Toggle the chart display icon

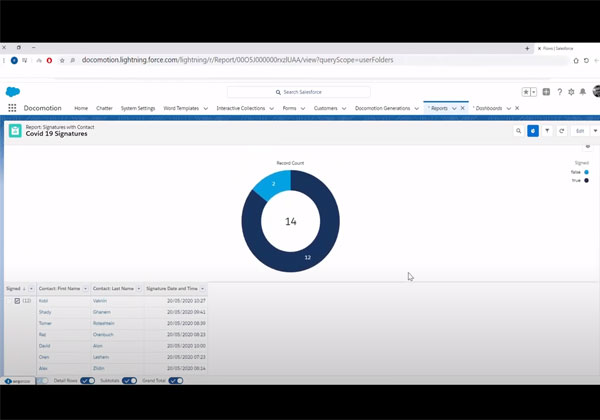pyautogui.click(x=533, y=131)
